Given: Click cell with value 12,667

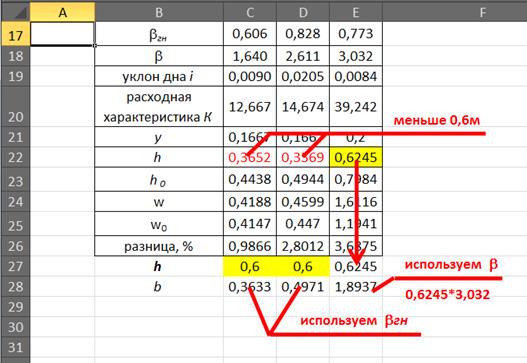Looking at the screenshot, I should pyautogui.click(x=250, y=107).
